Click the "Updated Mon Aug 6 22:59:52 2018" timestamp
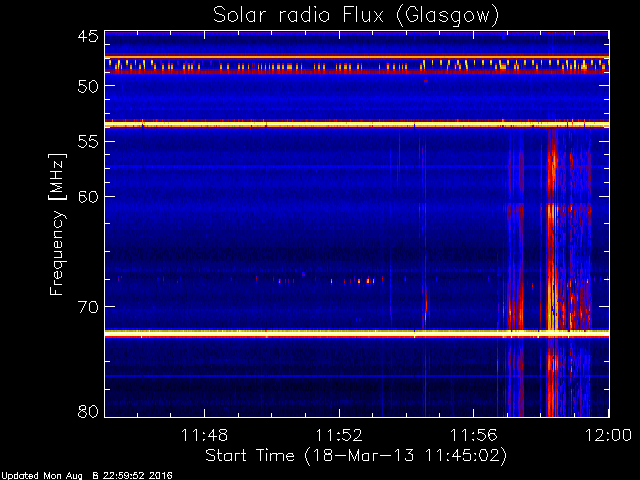The image size is (640, 480). (87, 476)
